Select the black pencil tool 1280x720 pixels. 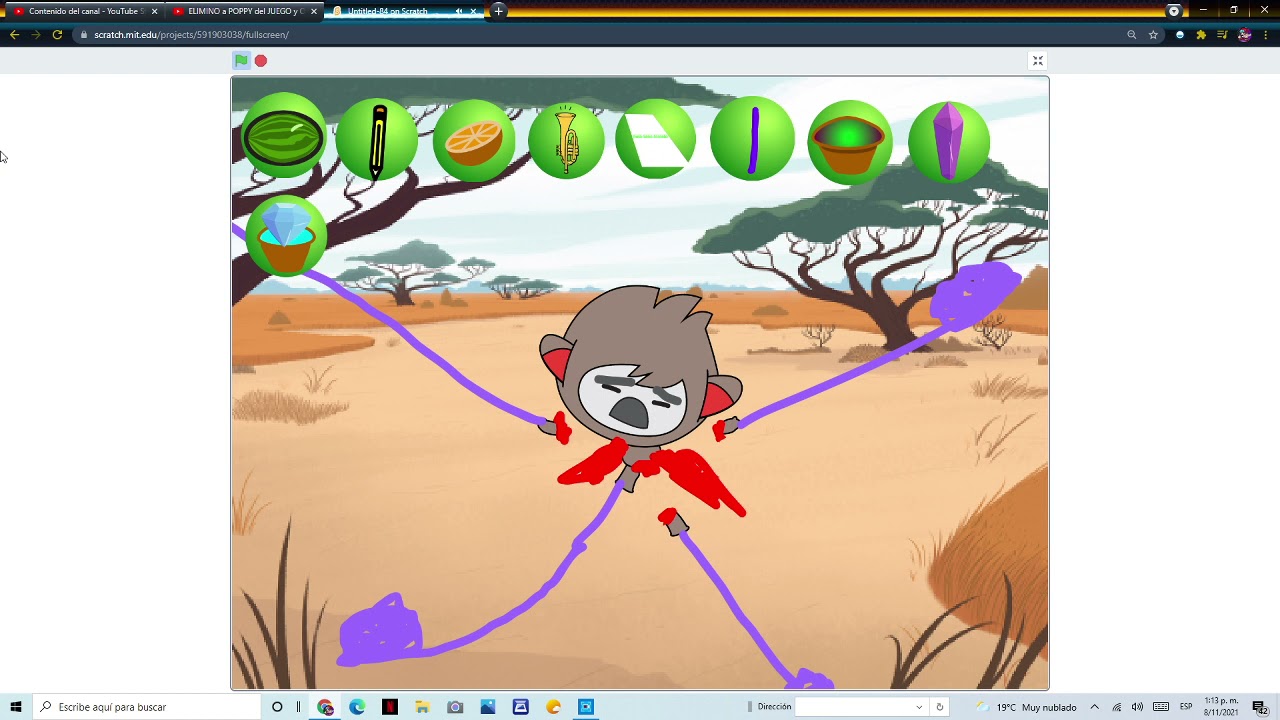tap(377, 139)
